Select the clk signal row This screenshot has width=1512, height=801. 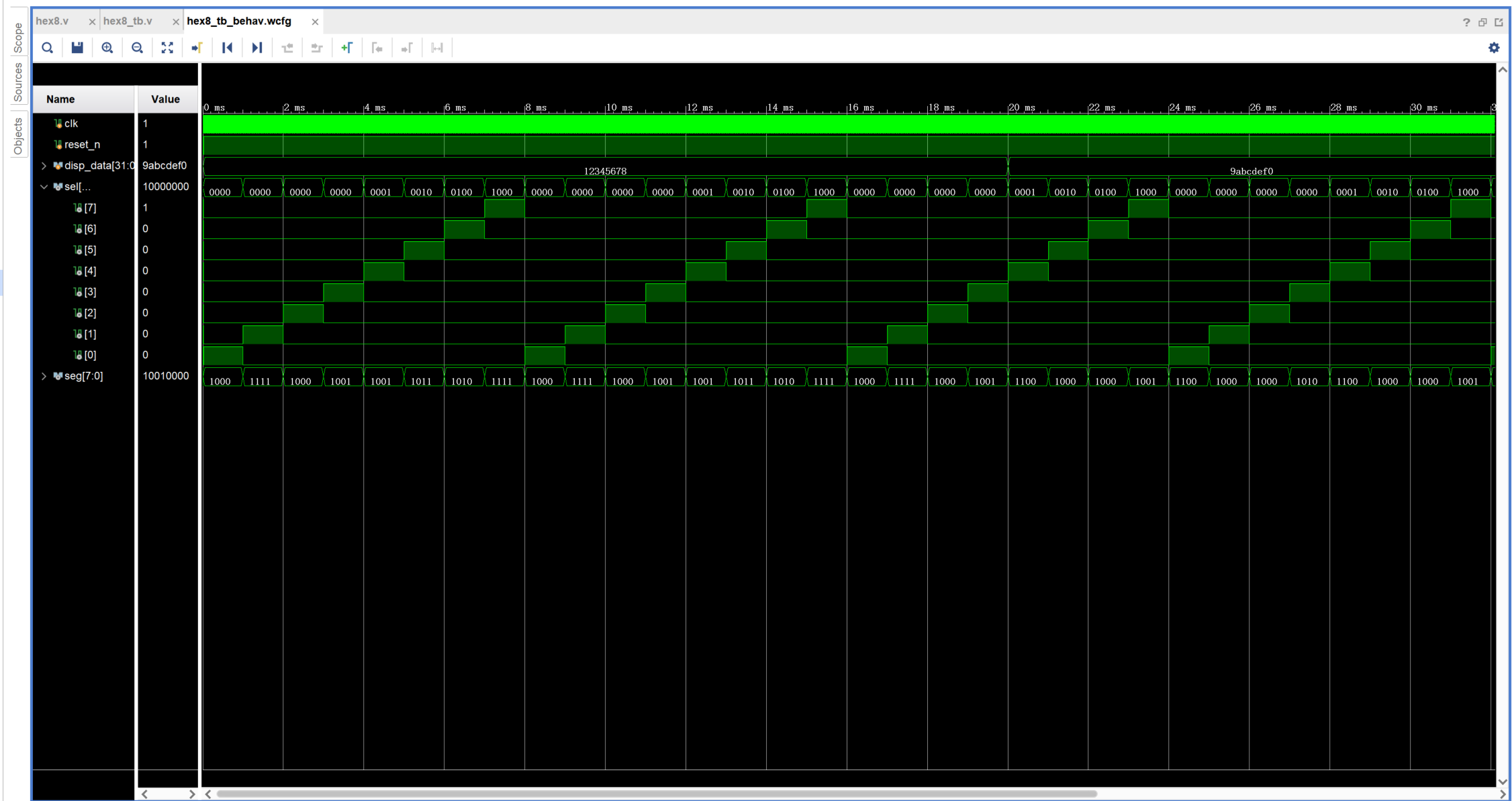pyautogui.click(x=71, y=124)
